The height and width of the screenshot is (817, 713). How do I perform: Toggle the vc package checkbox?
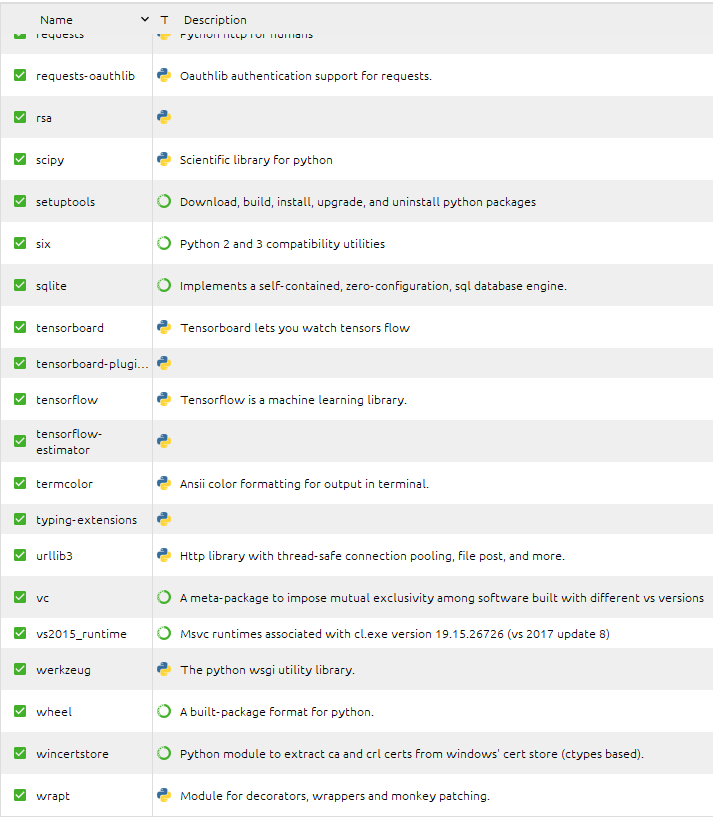20,597
